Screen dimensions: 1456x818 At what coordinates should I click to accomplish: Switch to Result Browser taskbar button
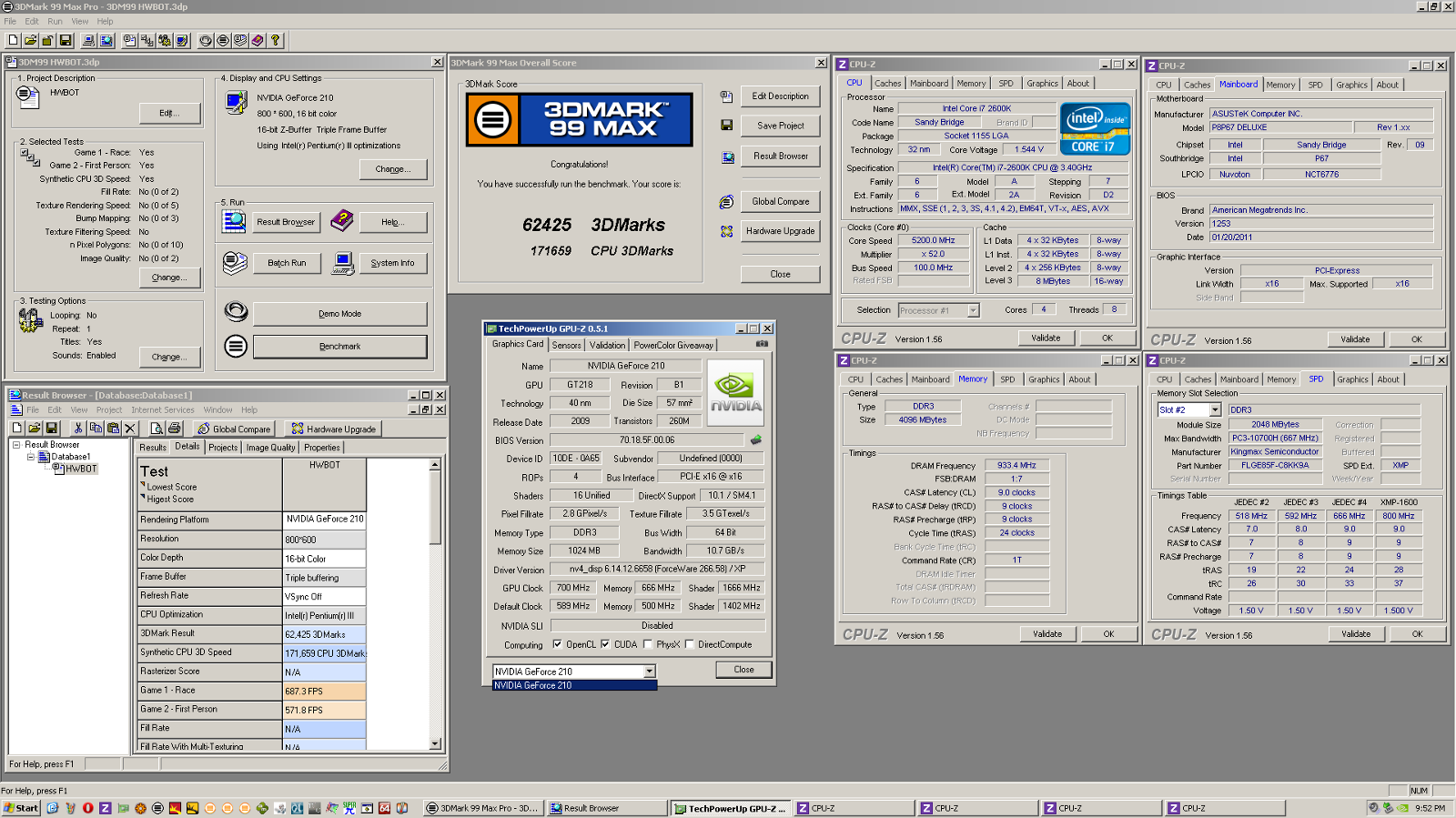point(607,808)
